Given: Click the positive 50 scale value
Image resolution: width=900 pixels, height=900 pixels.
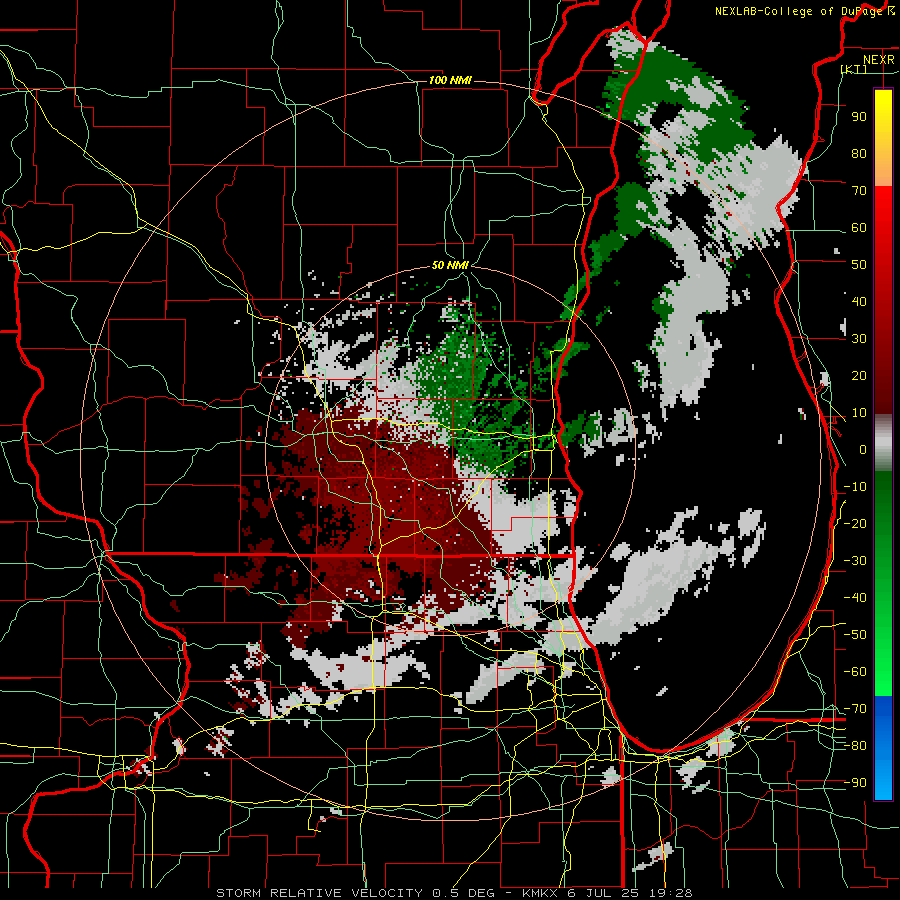Looking at the screenshot, I should pos(859,265).
